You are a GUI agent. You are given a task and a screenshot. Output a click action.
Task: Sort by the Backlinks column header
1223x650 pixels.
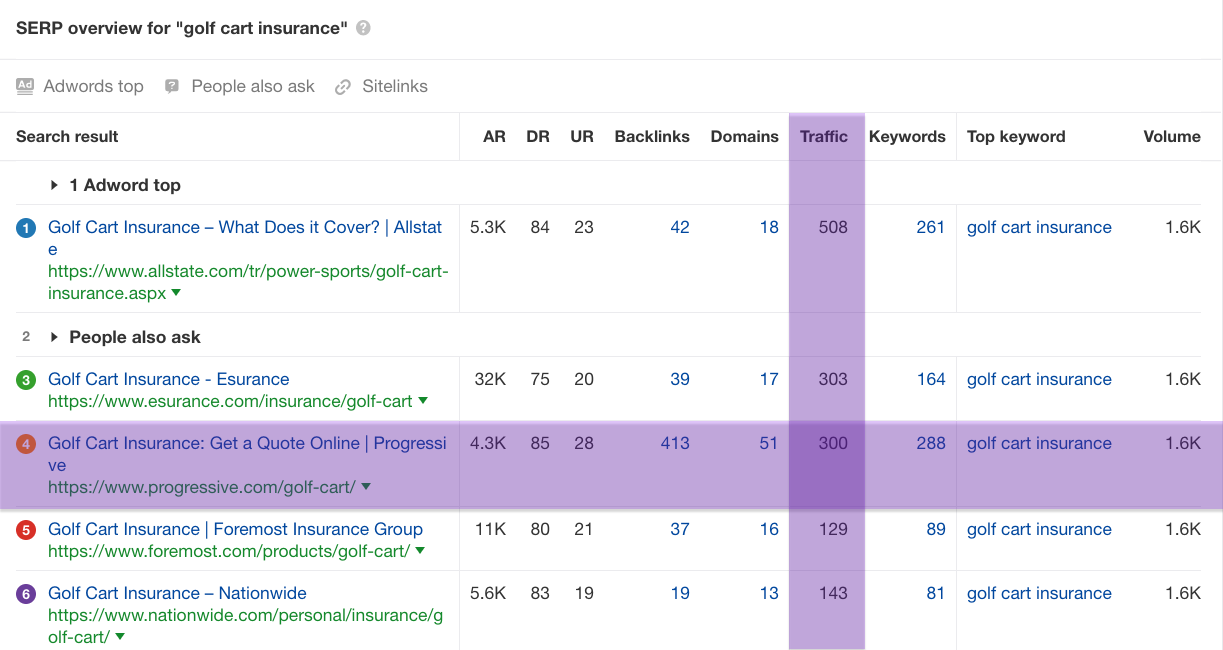pos(652,137)
